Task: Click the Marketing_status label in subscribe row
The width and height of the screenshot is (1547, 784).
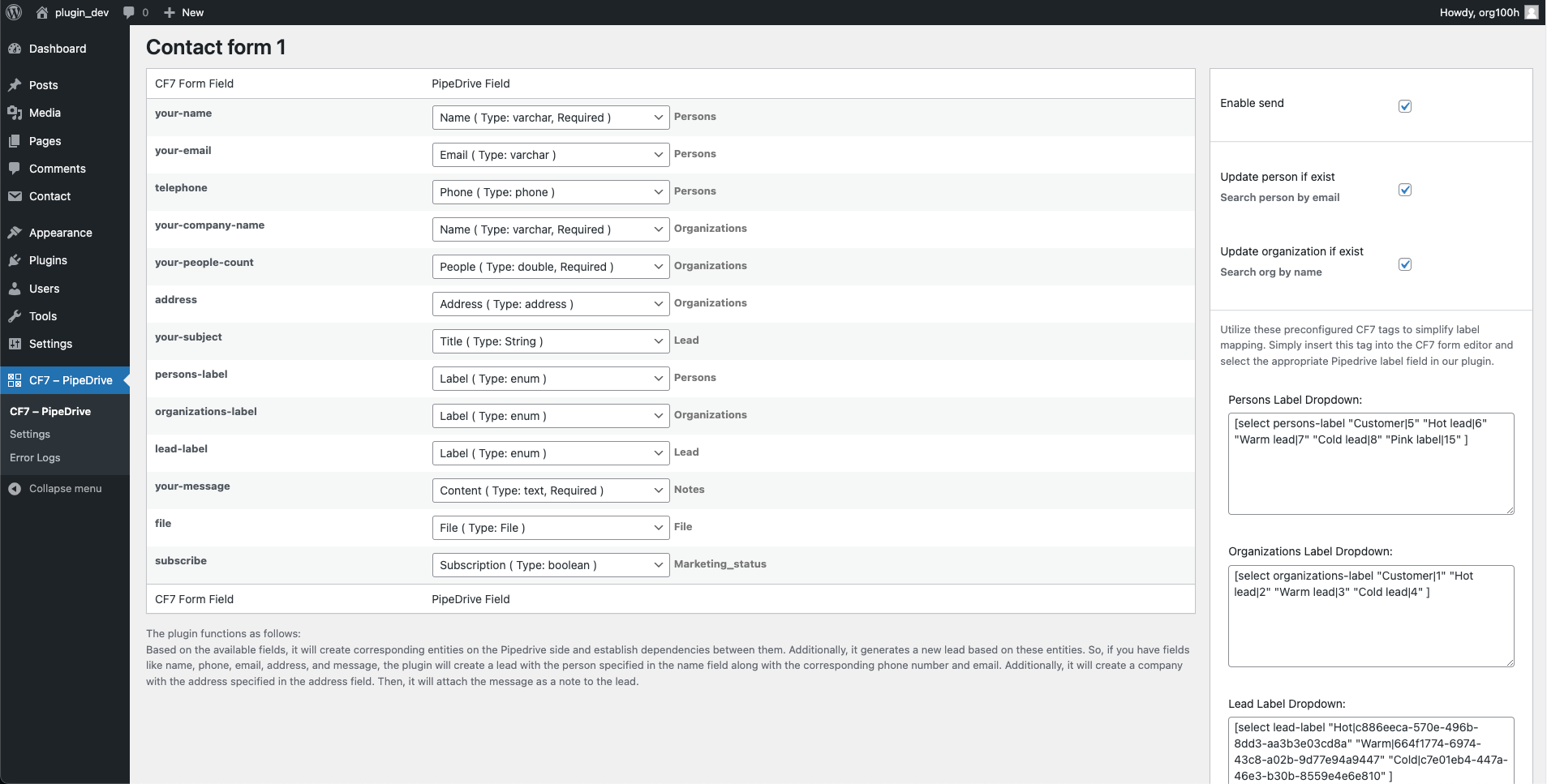Action: point(720,564)
